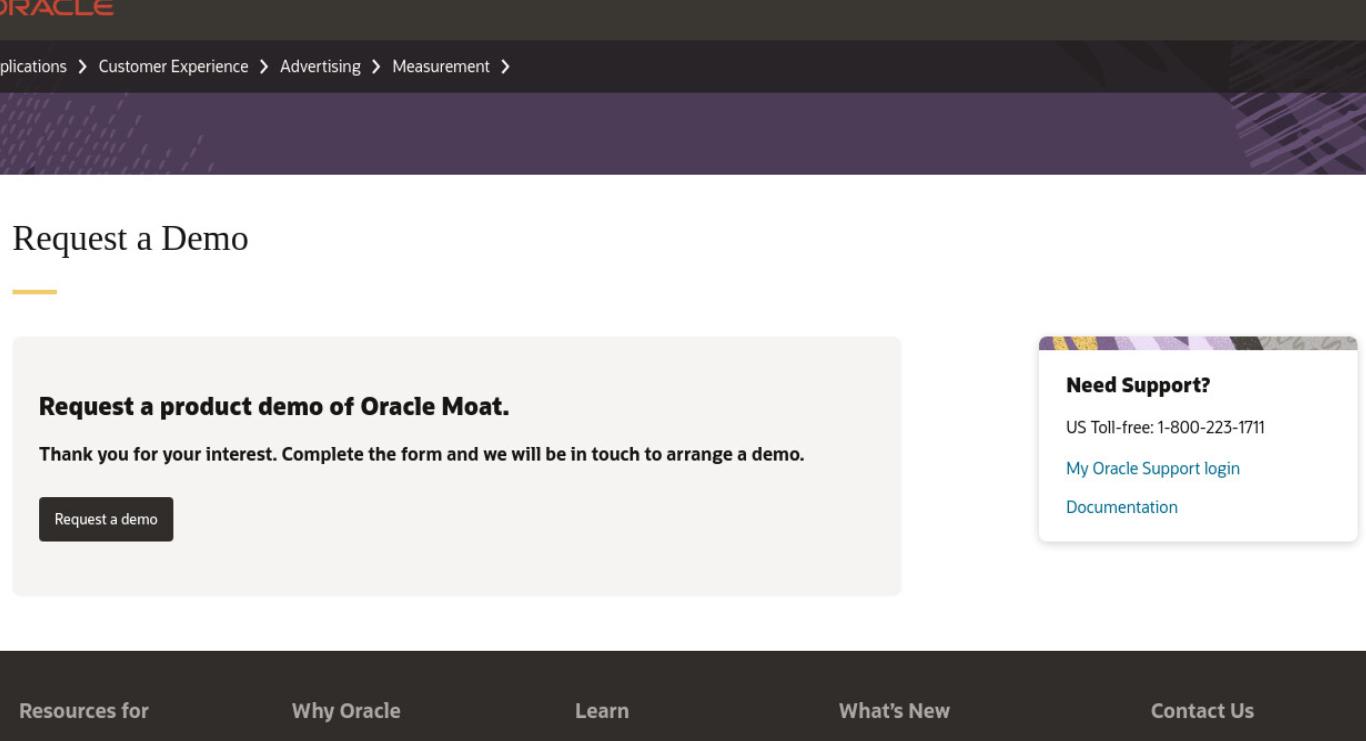The height and width of the screenshot is (741, 1366).
Task: Click the "Resources for" footer heading
Action: coord(84,711)
